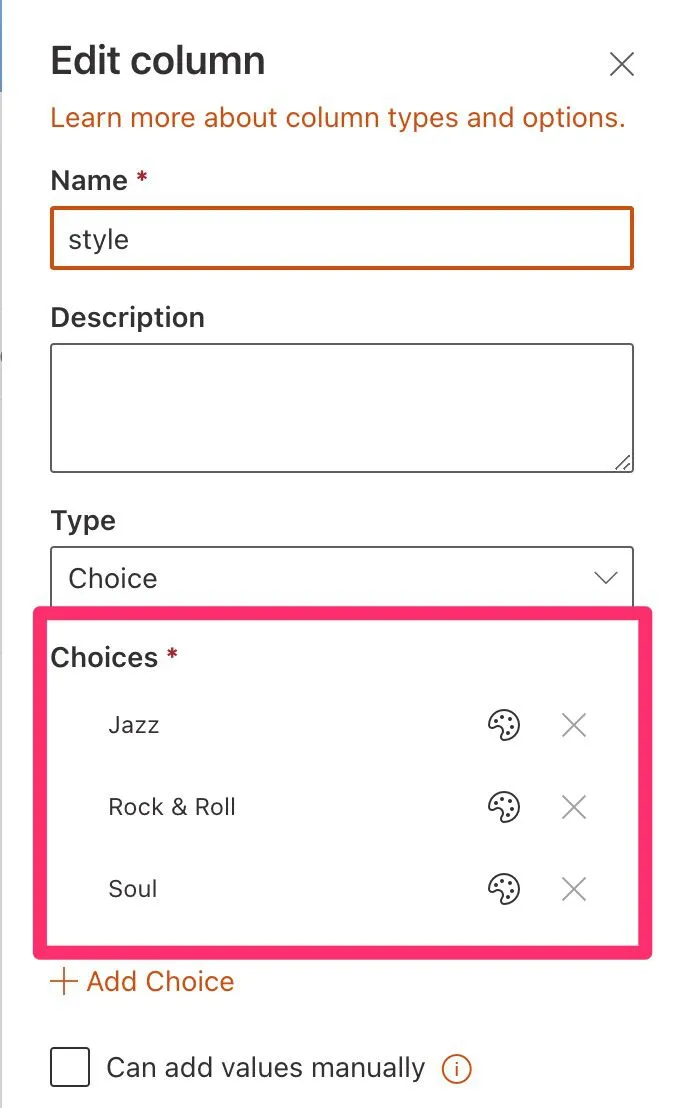Focus the Description text area
Viewport: 682px width, 1108px height.
click(x=341, y=407)
